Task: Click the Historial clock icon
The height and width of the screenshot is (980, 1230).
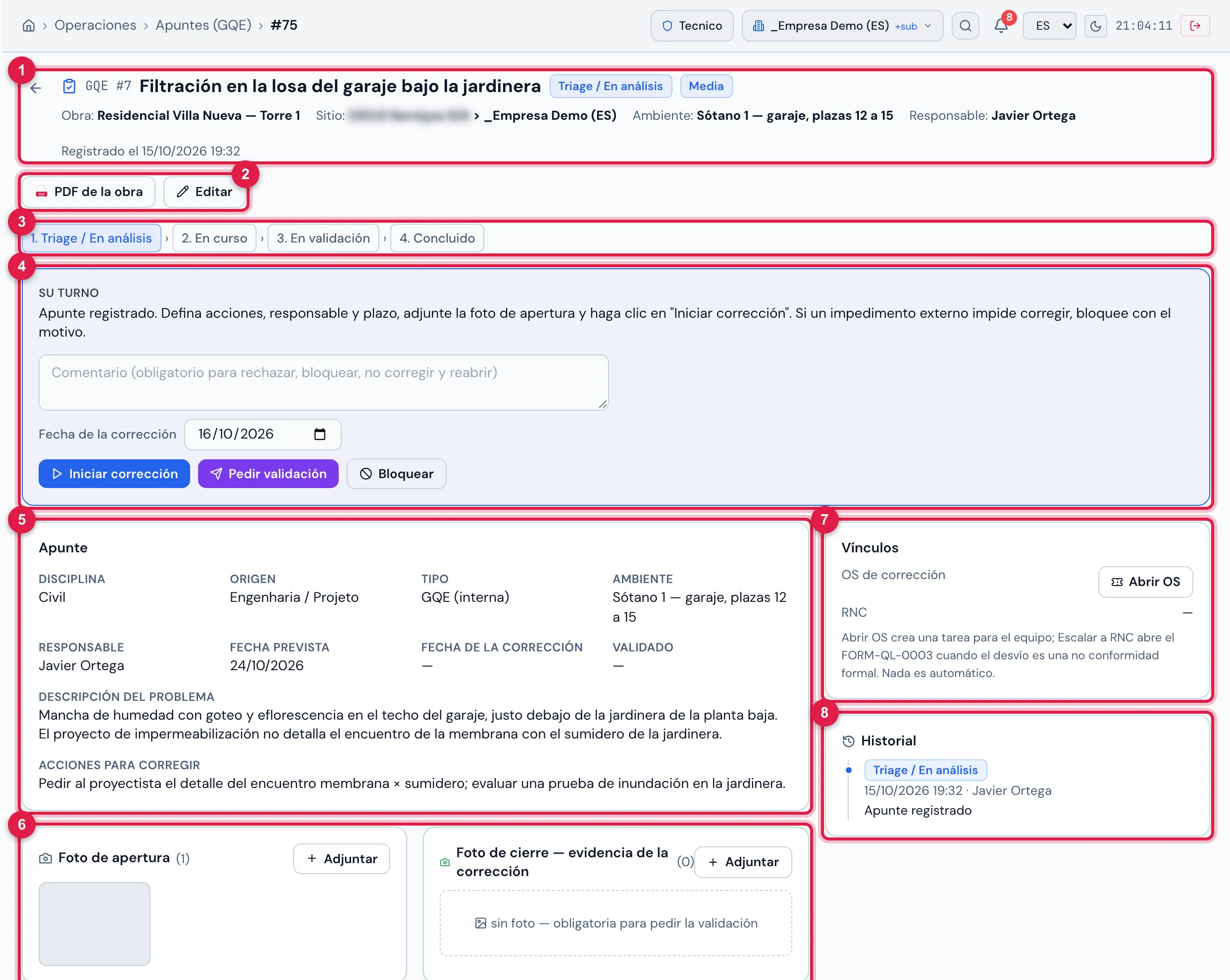Action: click(848, 741)
